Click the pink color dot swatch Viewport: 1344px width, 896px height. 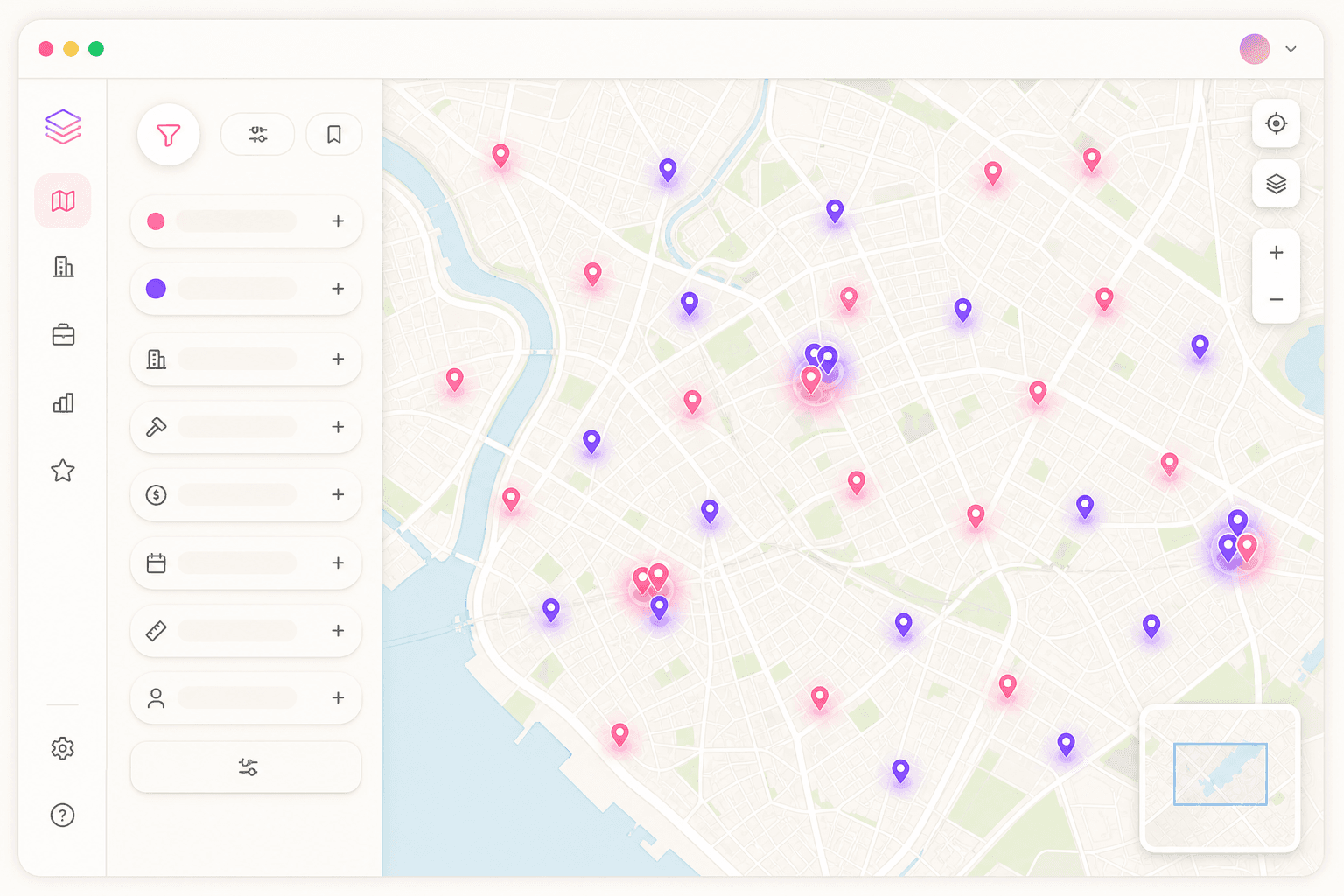coord(156,221)
